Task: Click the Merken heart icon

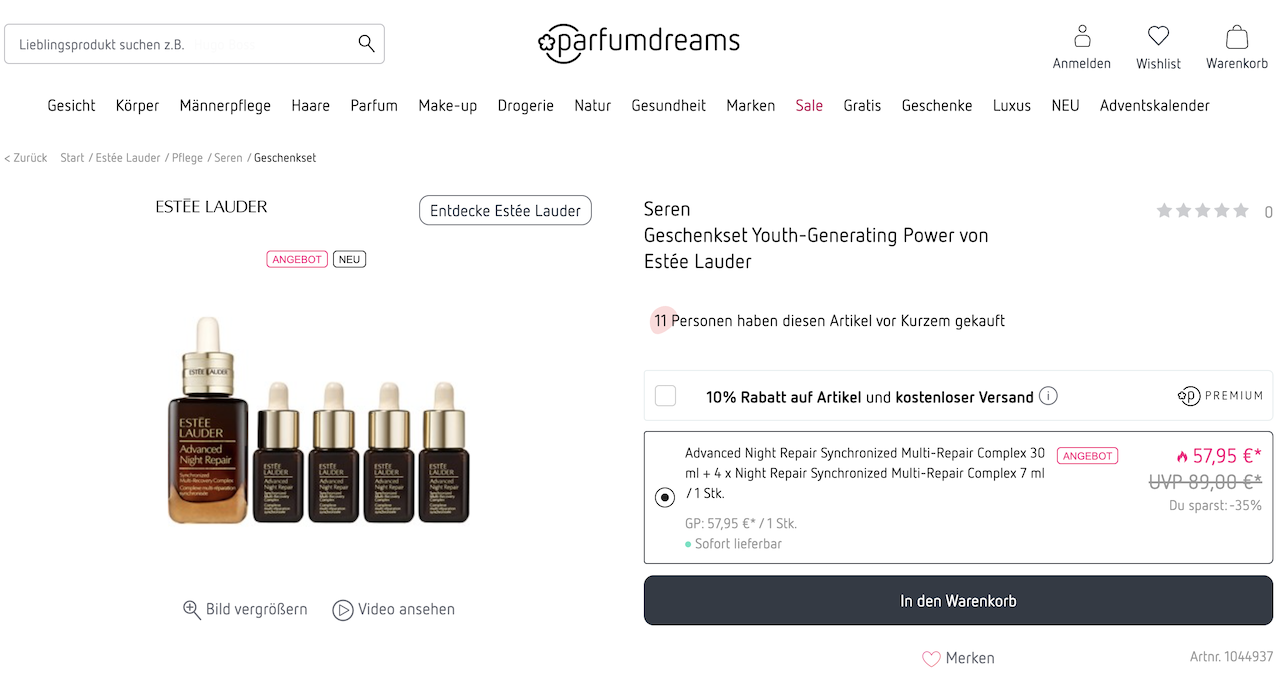Action: tap(931, 658)
